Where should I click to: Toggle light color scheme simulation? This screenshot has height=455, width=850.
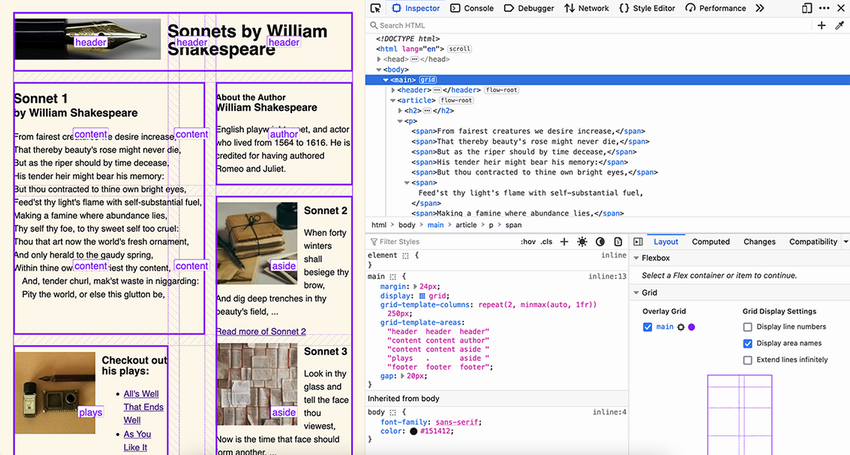tap(583, 242)
